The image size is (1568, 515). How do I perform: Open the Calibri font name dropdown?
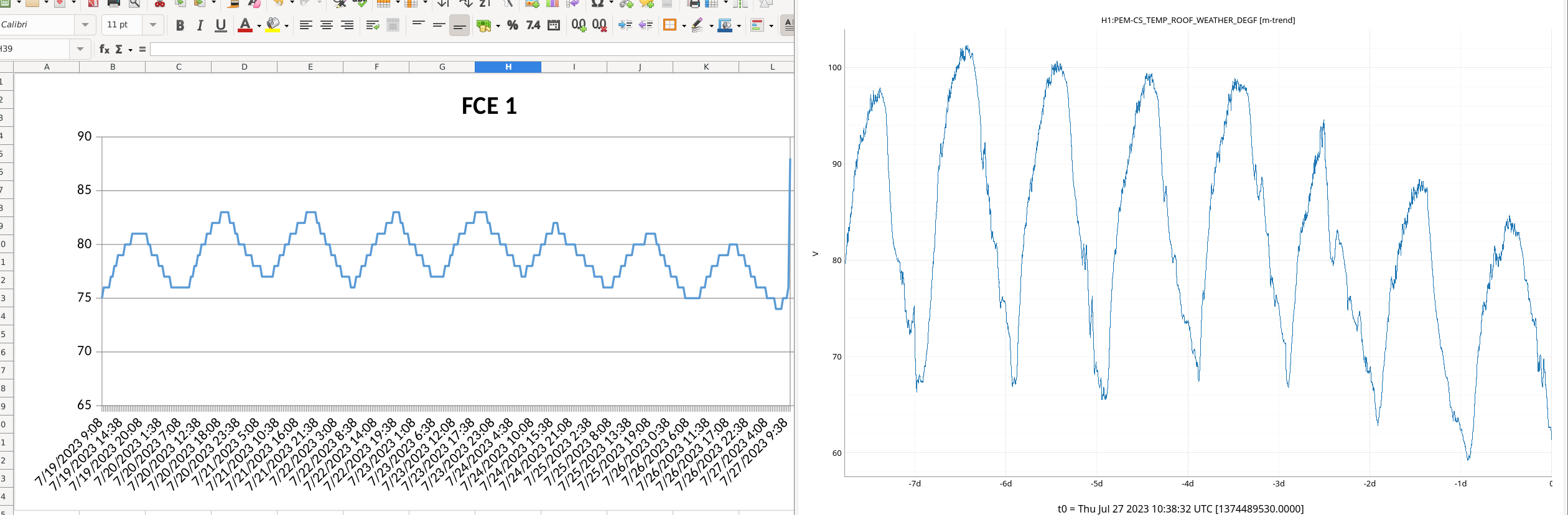[x=85, y=25]
